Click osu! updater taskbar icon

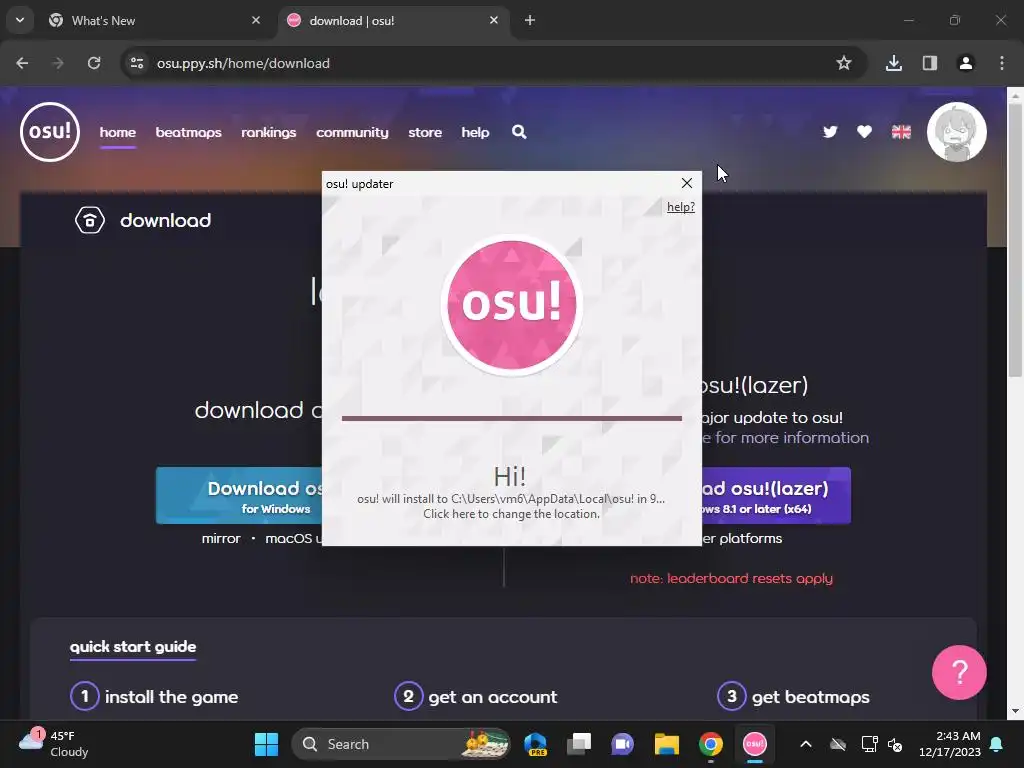[754, 744]
